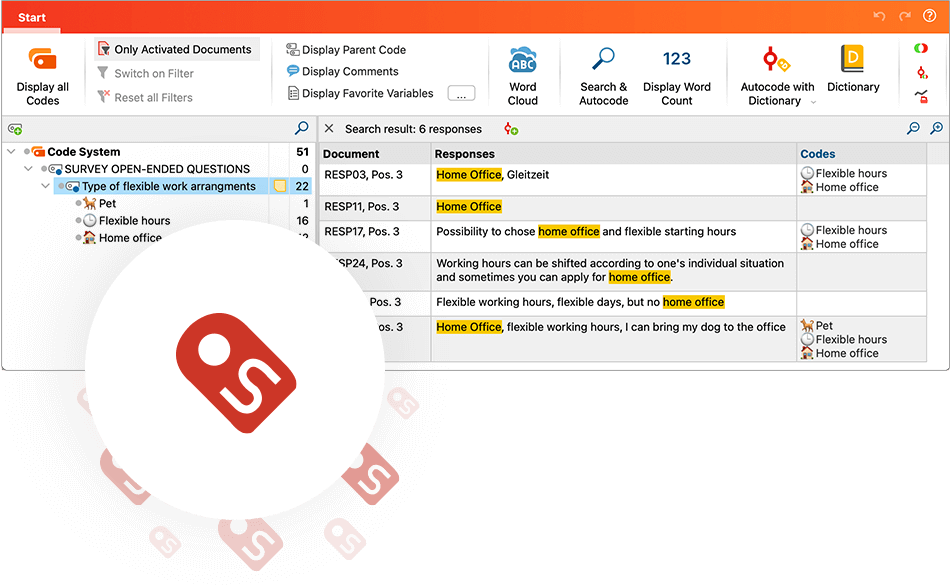Click Home office code in RESP03 row
Image resolution: width=950 pixels, height=585 pixels.
[x=839, y=187]
